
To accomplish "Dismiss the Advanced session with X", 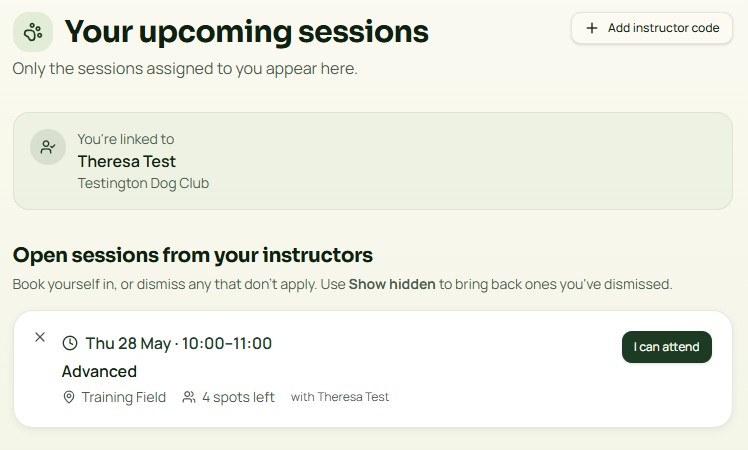I will tap(40, 337).
